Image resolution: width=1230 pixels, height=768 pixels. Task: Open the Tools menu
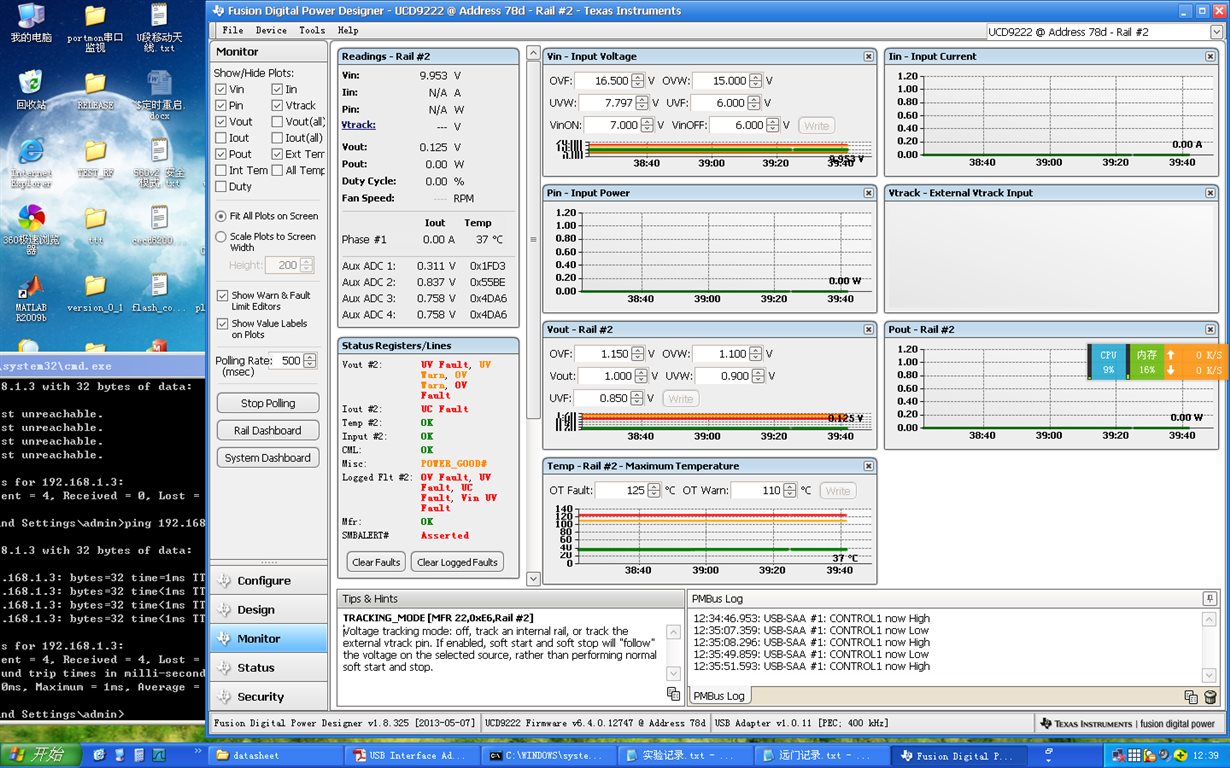coord(312,30)
